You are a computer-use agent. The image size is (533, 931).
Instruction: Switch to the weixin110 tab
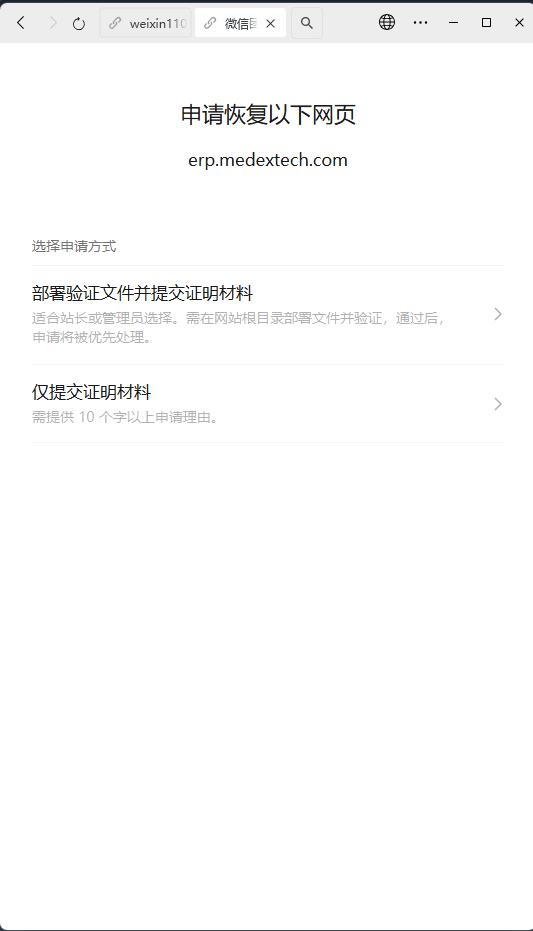pyautogui.click(x=145, y=23)
